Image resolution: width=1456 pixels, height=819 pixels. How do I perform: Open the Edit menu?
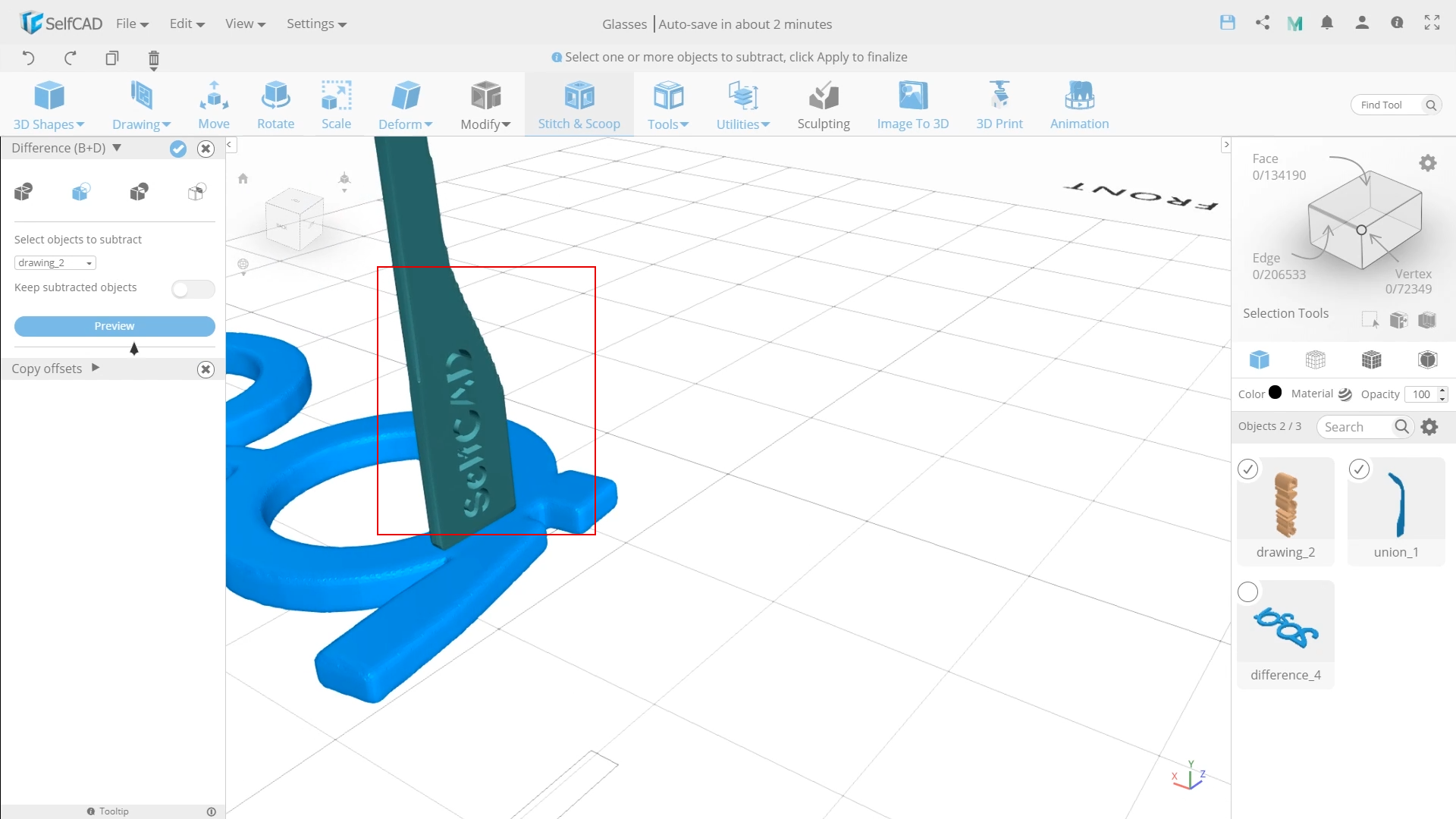187,24
